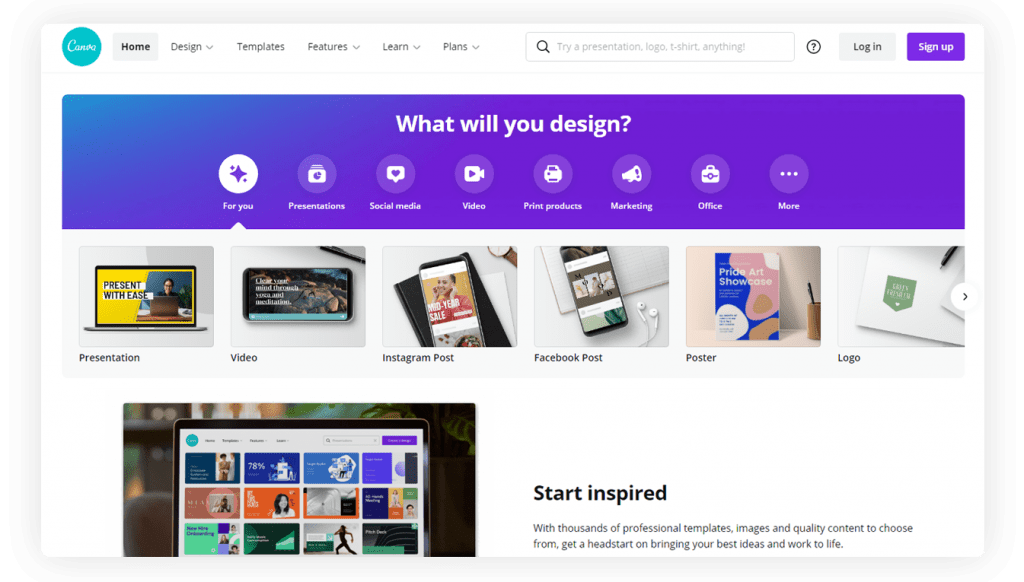The width and height of the screenshot is (1024, 582).
Task: Select the Video camera category icon
Action: click(x=474, y=174)
